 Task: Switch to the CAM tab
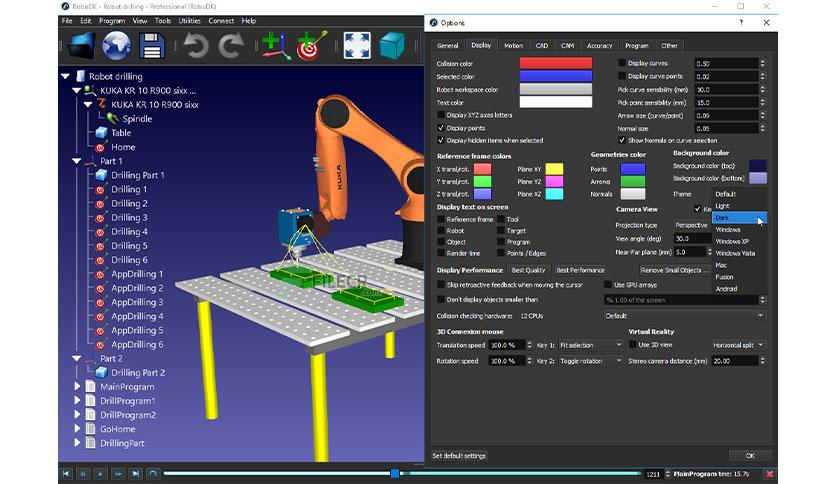point(567,46)
